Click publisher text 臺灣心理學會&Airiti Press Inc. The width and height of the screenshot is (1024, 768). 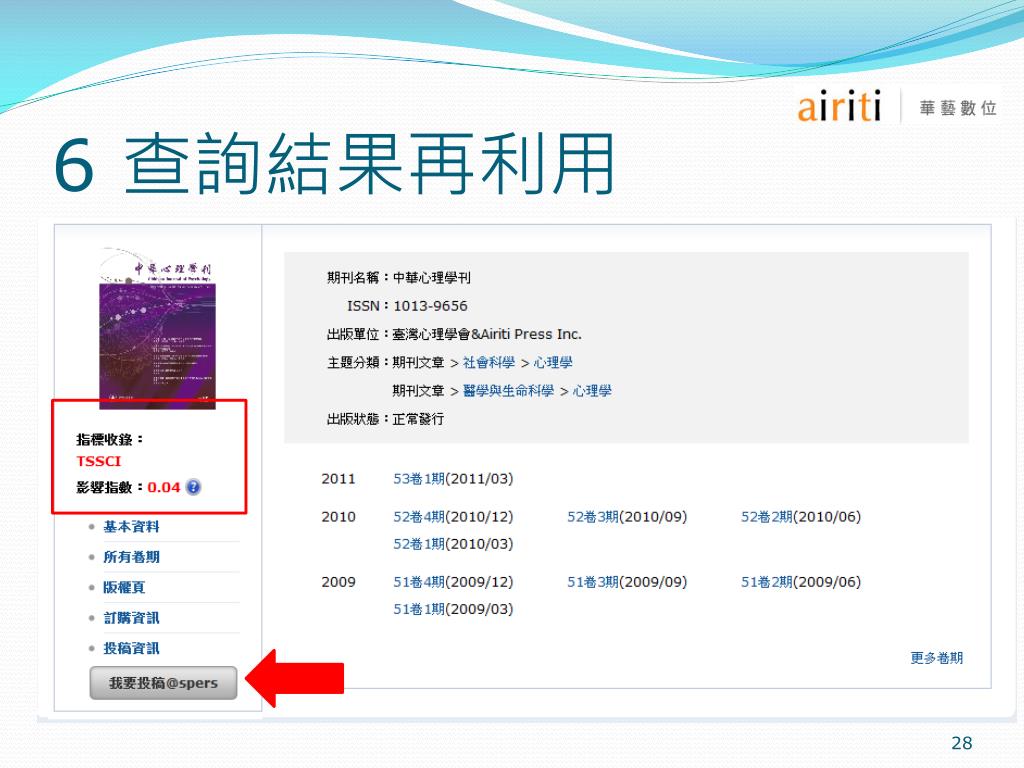tap(487, 334)
